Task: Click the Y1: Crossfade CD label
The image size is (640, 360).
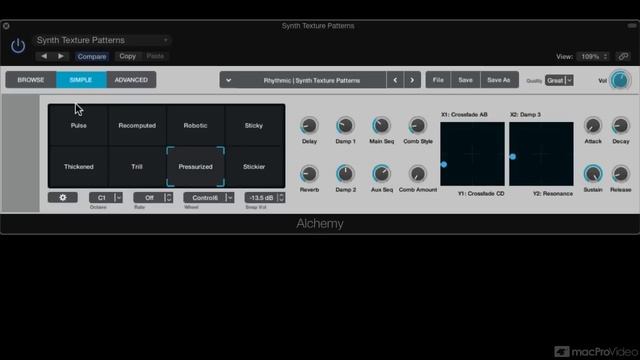Action: click(481, 193)
